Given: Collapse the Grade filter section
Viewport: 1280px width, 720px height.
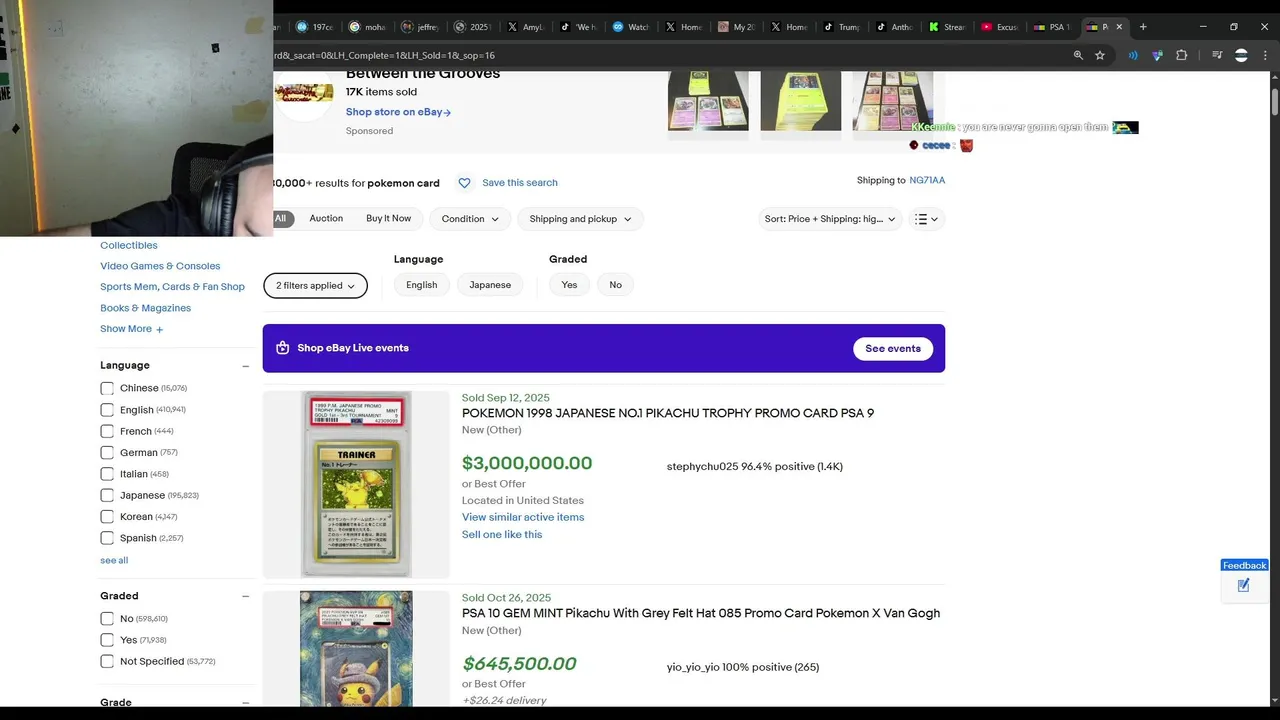Looking at the screenshot, I should 245,703.
